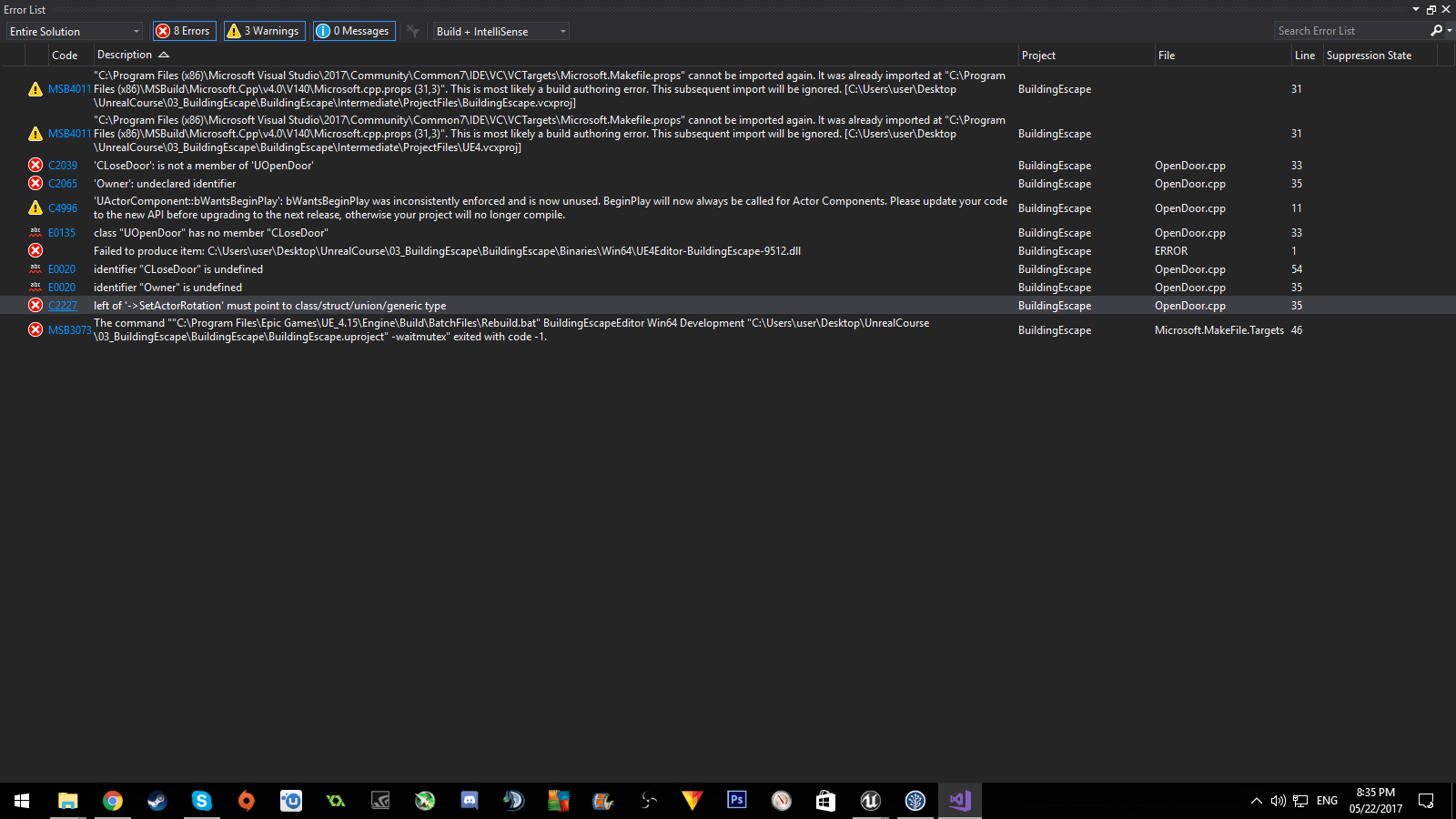The image size is (1456, 819).
Task: Open the first MSB4011 warning code link
Action: 69,89
